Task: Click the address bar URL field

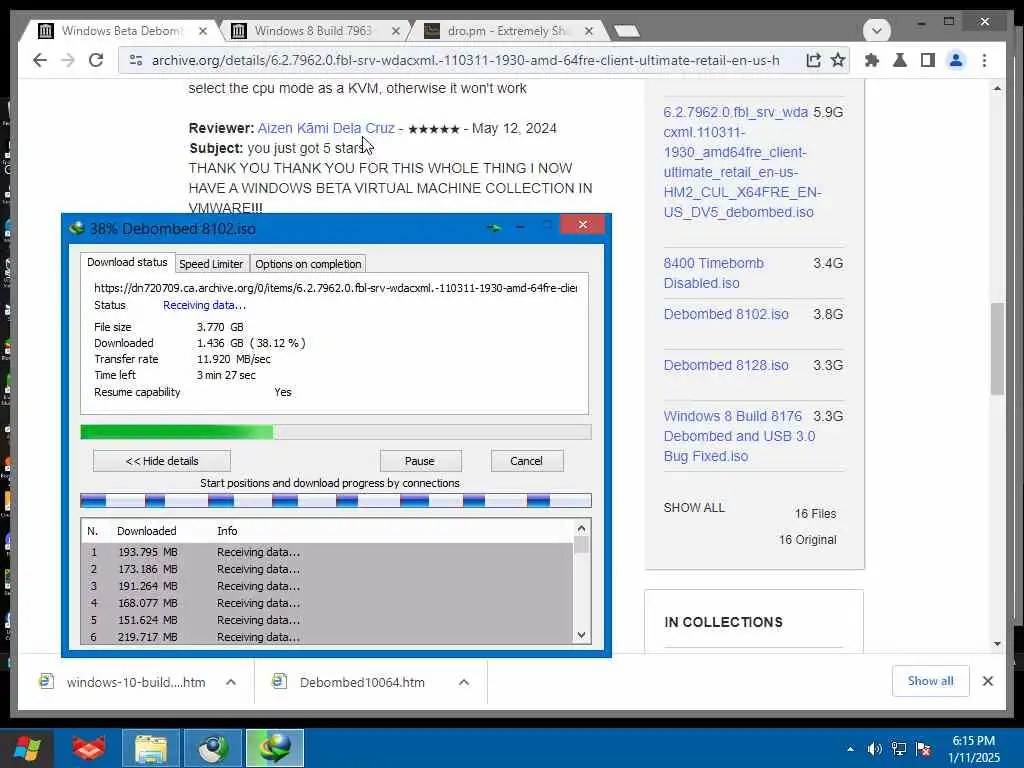Action: click(465, 60)
